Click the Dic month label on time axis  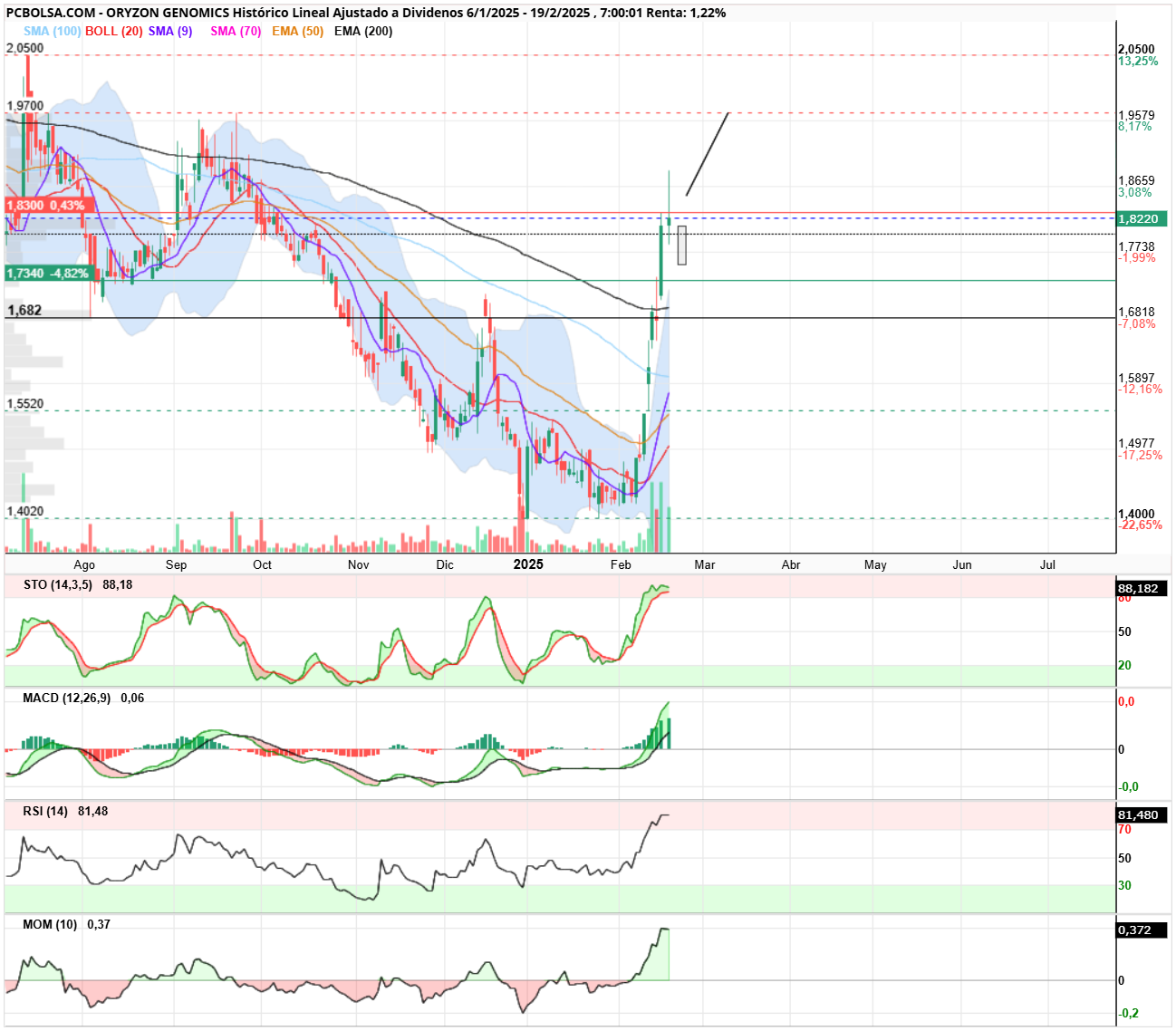point(444,564)
